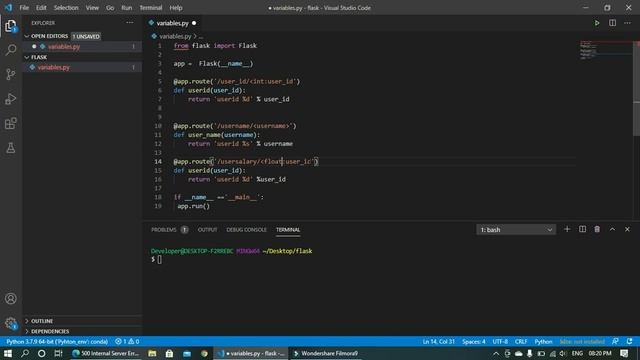Switch to the Debug Console tab
Viewport: 640px width, 360px height.
click(x=247, y=230)
